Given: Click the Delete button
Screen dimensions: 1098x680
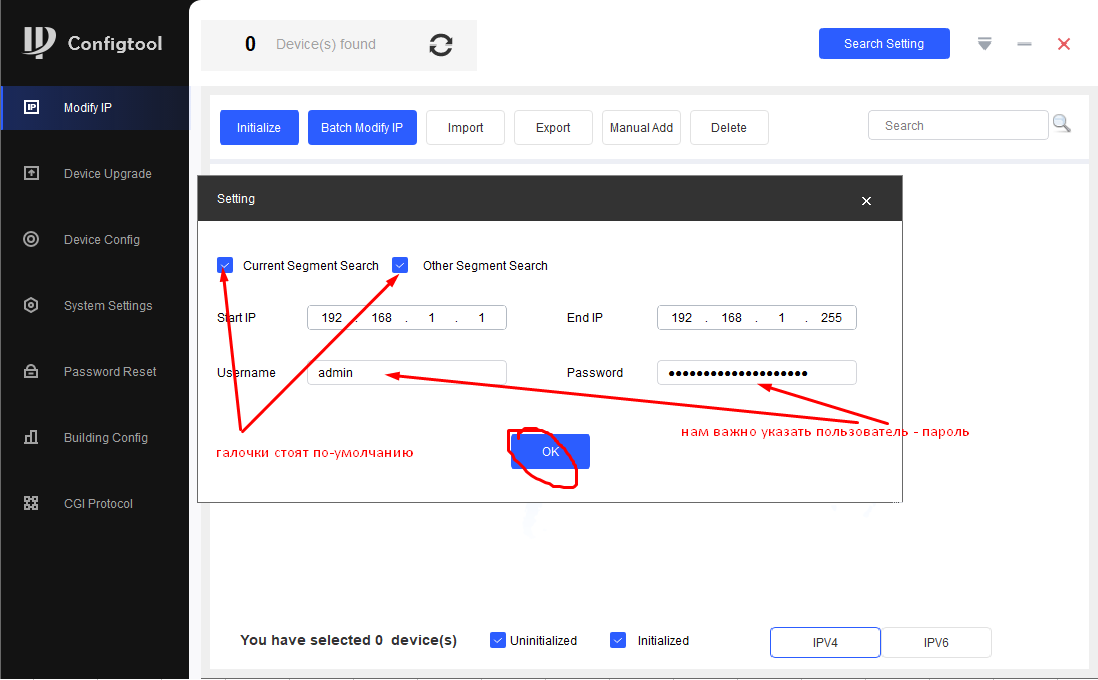Looking at the screenshot, I should pyautogui.click(x=729, y=127).
